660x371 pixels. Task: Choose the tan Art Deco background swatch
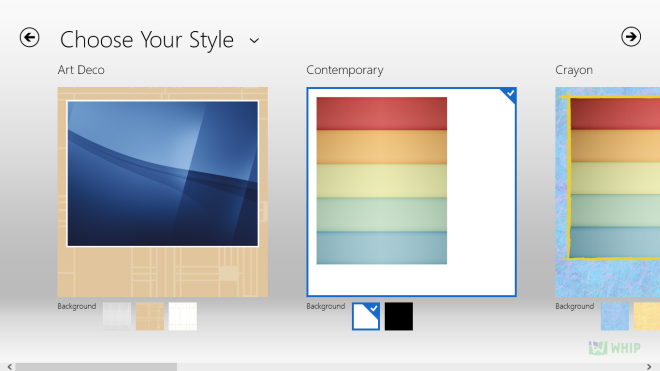(x=149, y=316)
